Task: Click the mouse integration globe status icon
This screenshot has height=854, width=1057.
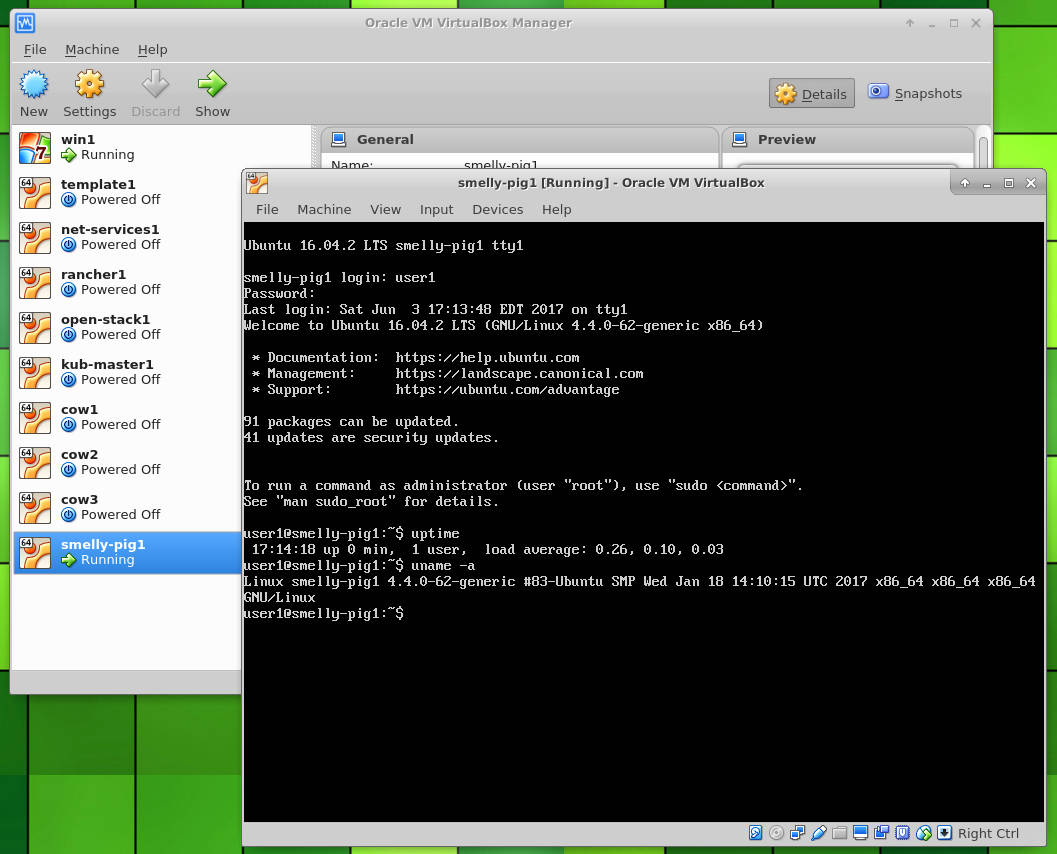Action: 924,833
